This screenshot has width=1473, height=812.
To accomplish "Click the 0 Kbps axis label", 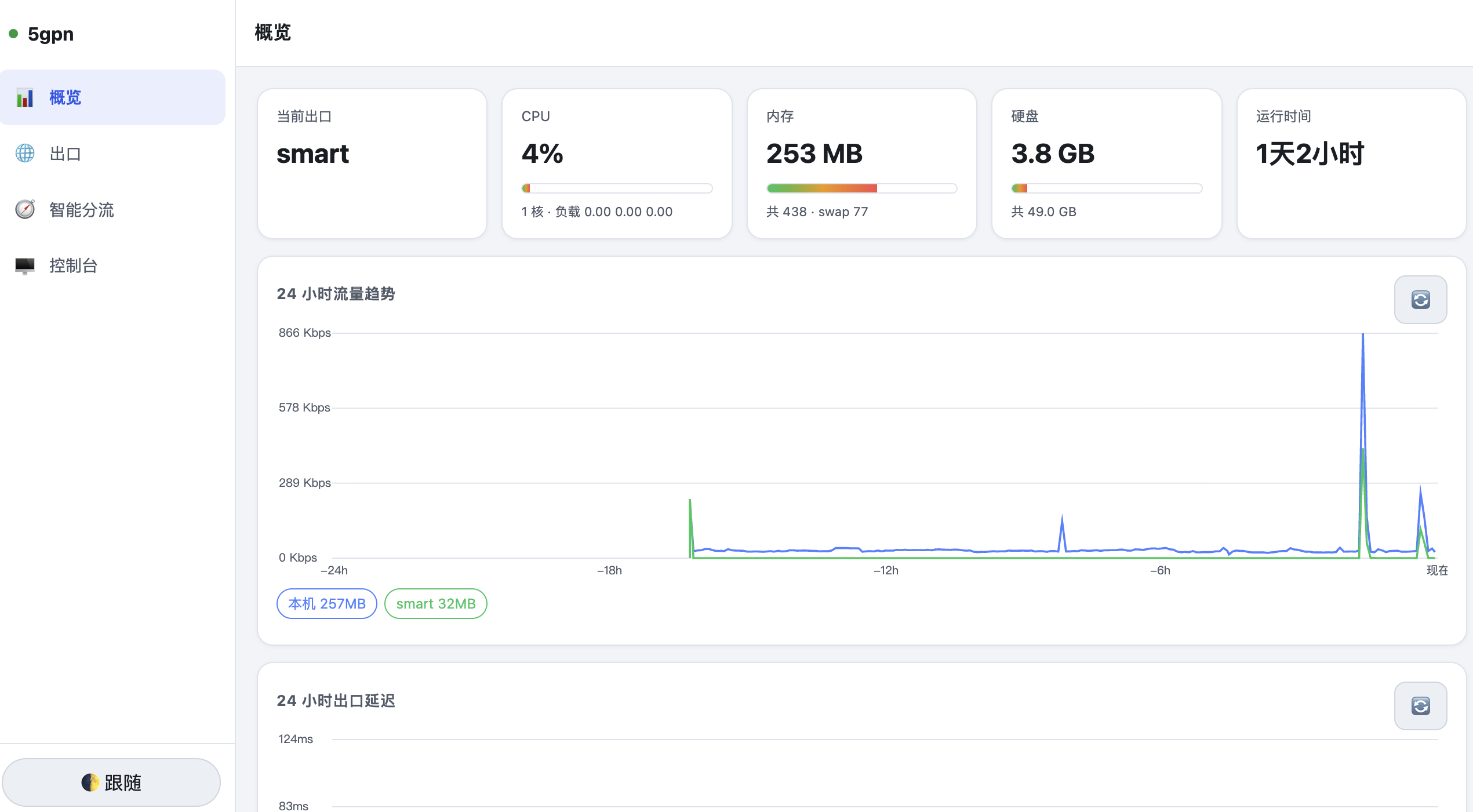I will 297,558.
